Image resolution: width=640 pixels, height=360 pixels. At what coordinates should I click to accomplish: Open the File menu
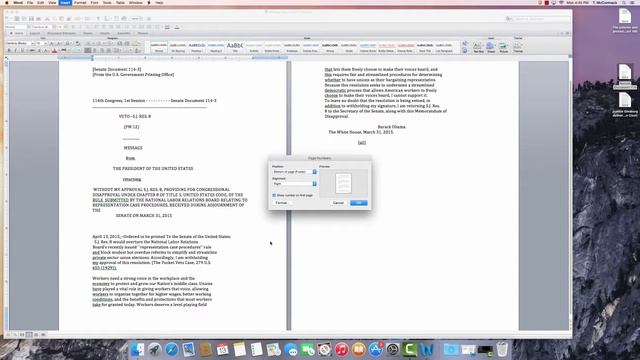30,2
